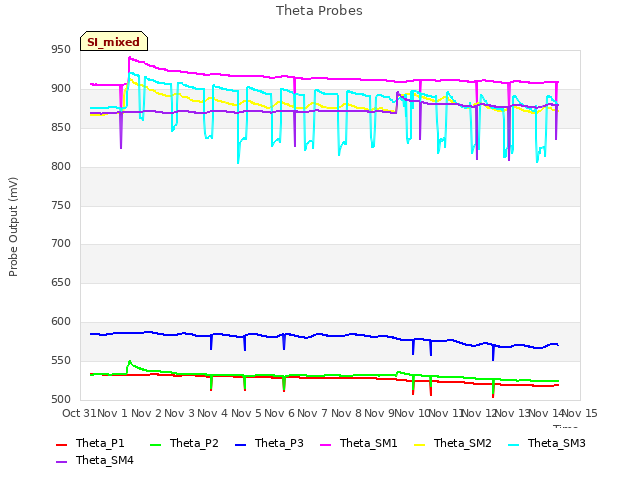Select Theta_SM2 legend entry

(x=453, y=443)
